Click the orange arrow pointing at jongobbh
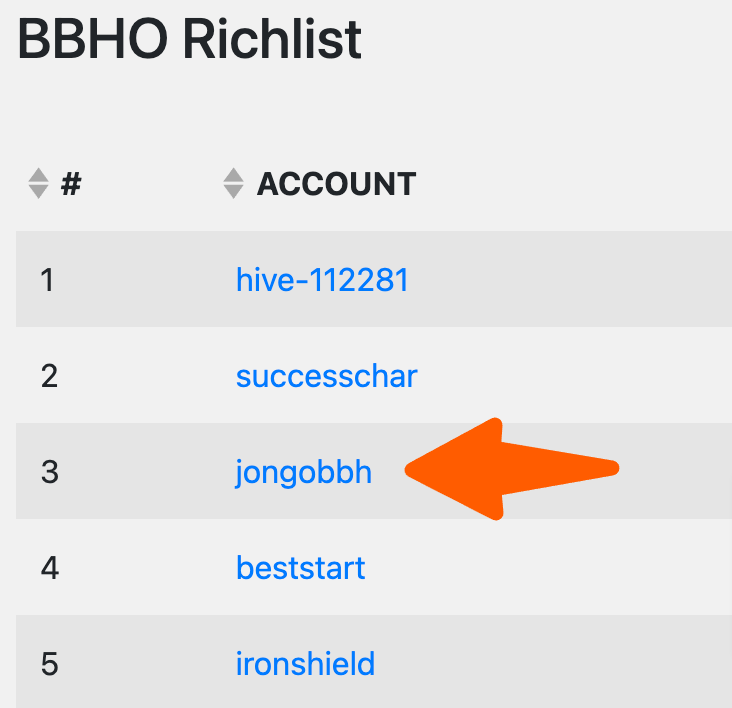This screenshot has height=708, width=732. tap(512, 469)
